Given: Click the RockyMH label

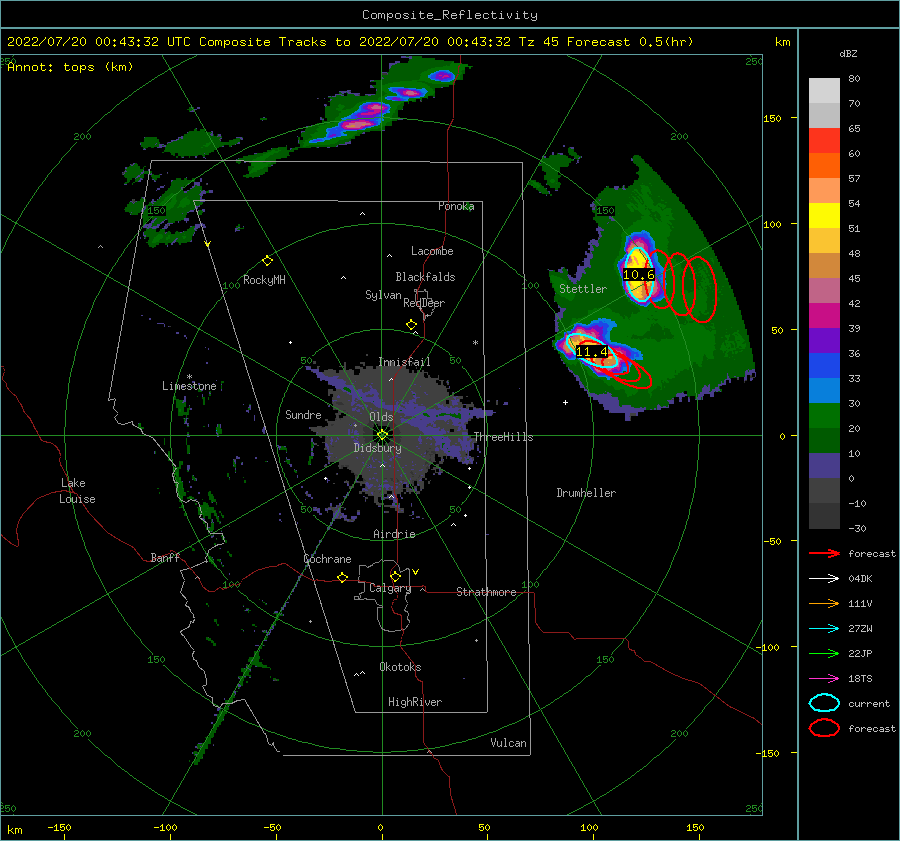Looking at the screenshot, I should pos(264,280).
